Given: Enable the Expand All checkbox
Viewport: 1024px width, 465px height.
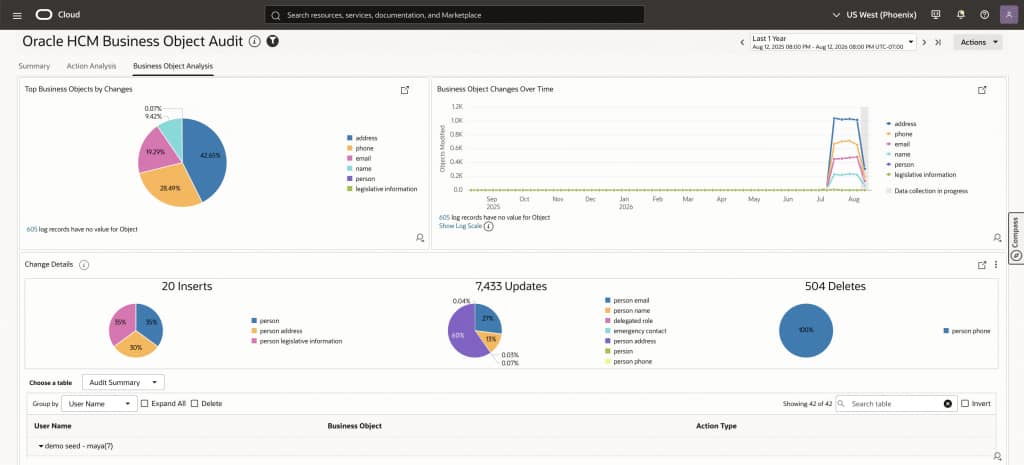Looking at the screenshot, I should pyautogui.click(x=145, y=404).
